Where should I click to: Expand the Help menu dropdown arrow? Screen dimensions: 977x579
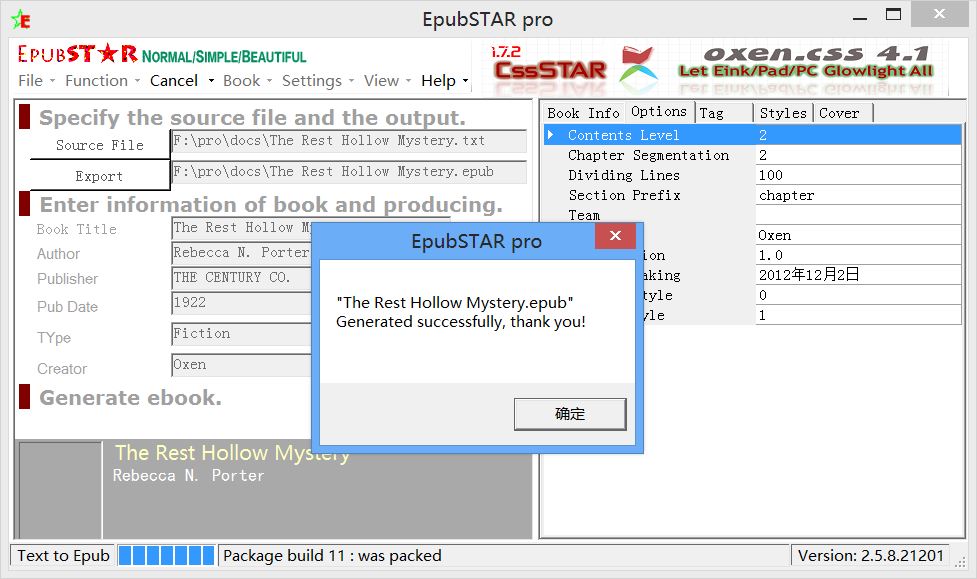465,81
